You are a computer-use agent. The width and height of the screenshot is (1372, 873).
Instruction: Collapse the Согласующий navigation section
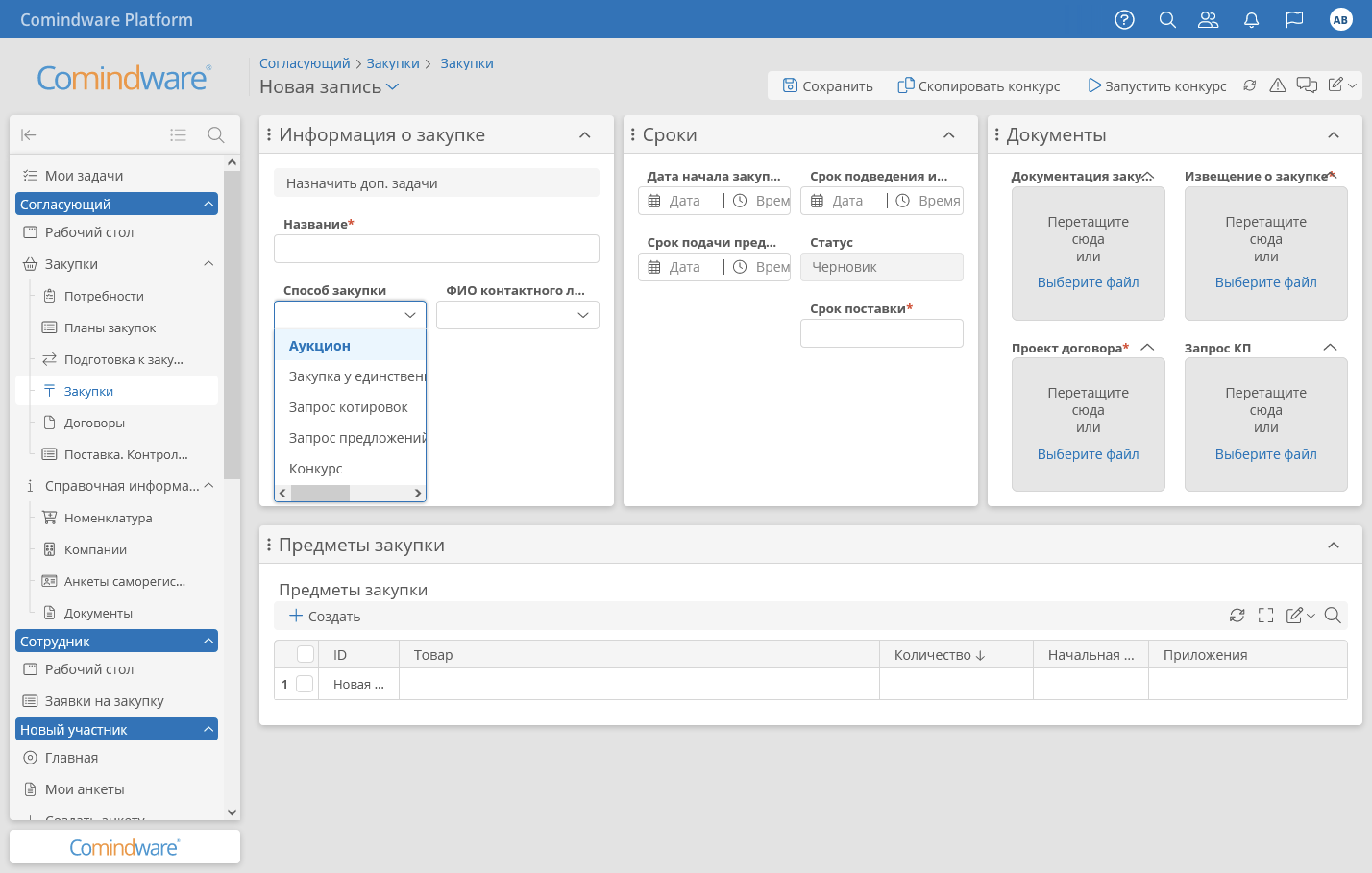click(x=208, y=204)
